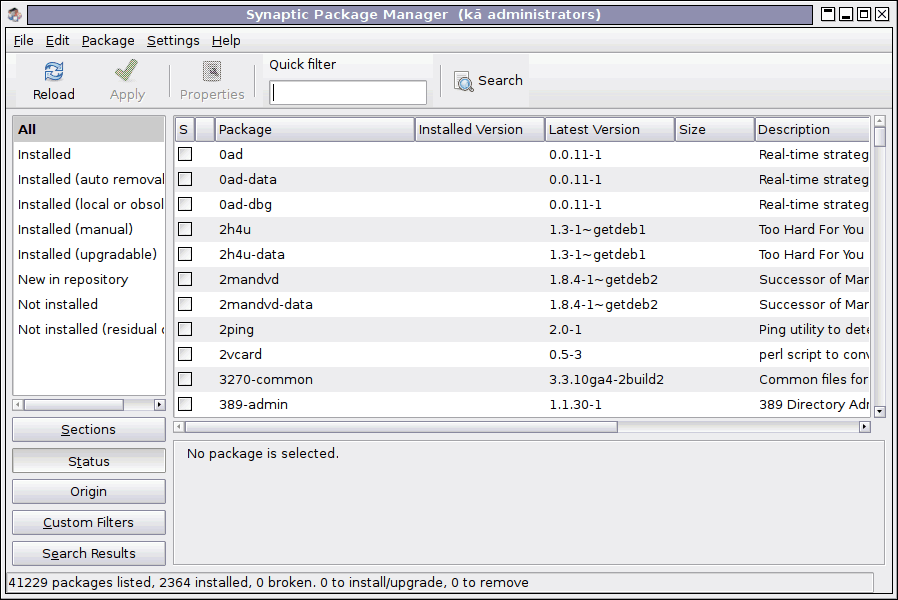Screen dimensions: 898x600
Task: Select the 389-admin package name
Action: click(x=253, y=404)
